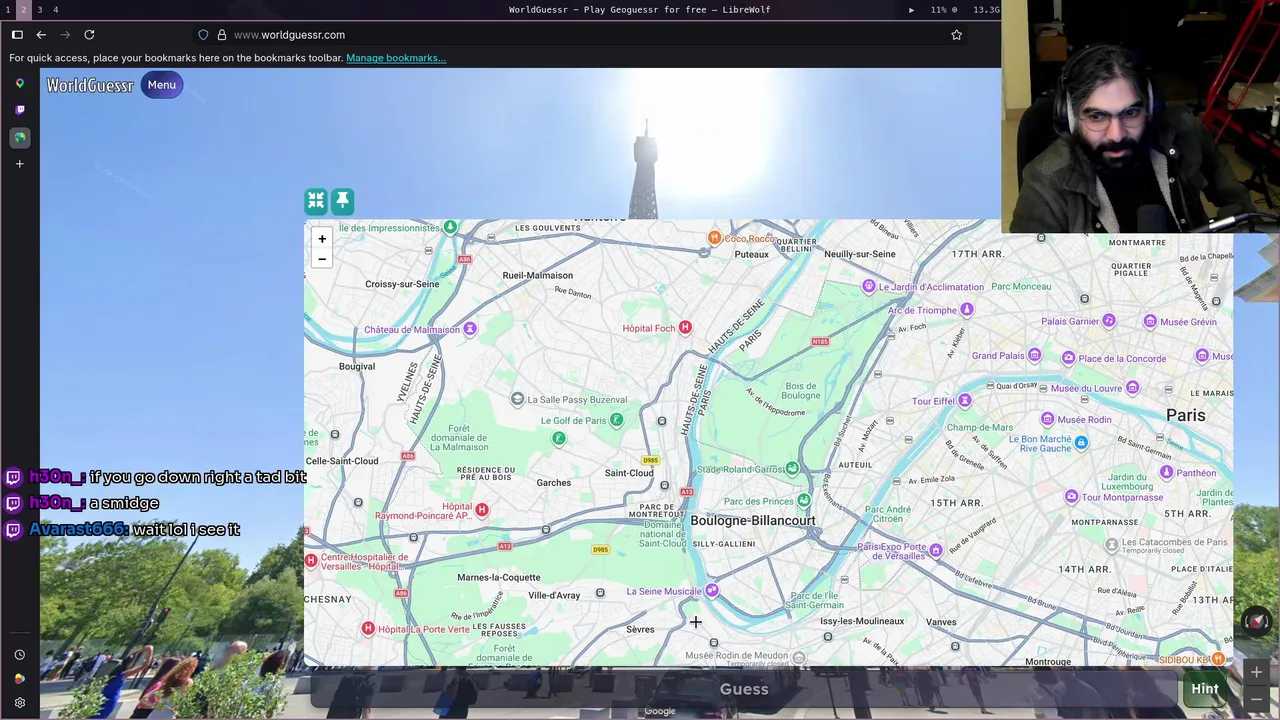Zoom in street view with plus button
Image resolution: width=1280 pixels, height=720 pixels.
(1256, 673)
